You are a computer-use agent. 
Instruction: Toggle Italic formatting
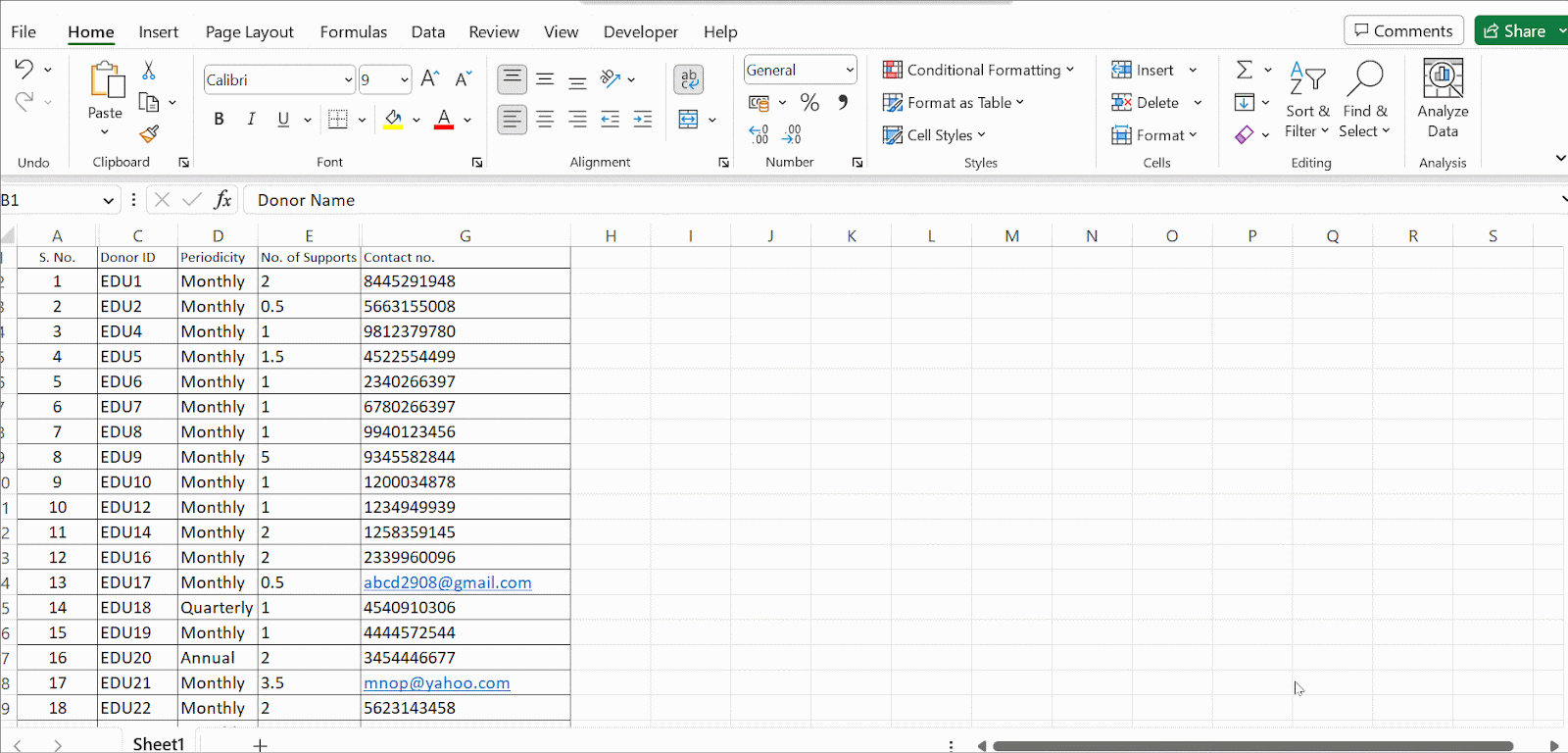(x=251, y=119)
